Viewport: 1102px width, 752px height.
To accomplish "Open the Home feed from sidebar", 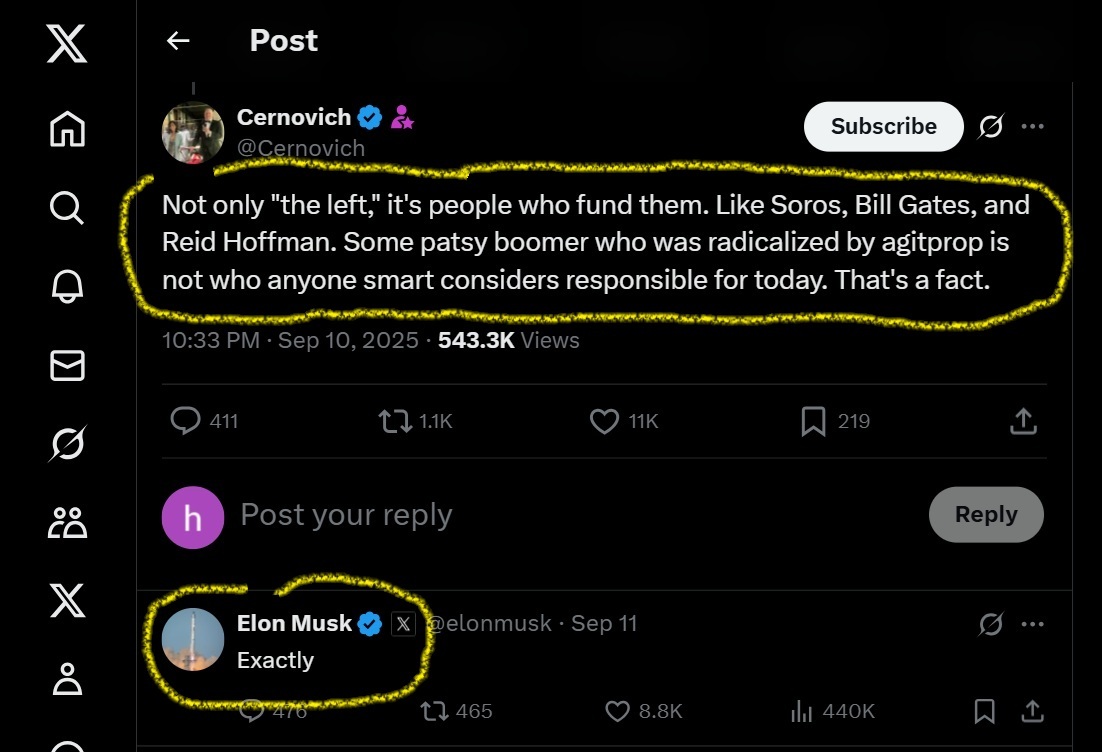I will (67, 129).
